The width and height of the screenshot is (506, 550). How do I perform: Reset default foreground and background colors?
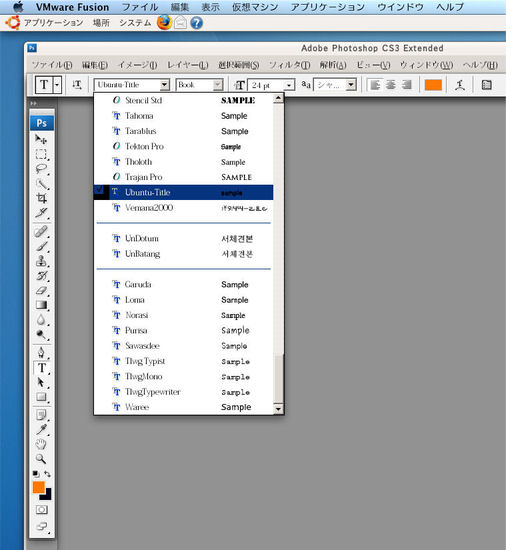[x=36, y=474]
